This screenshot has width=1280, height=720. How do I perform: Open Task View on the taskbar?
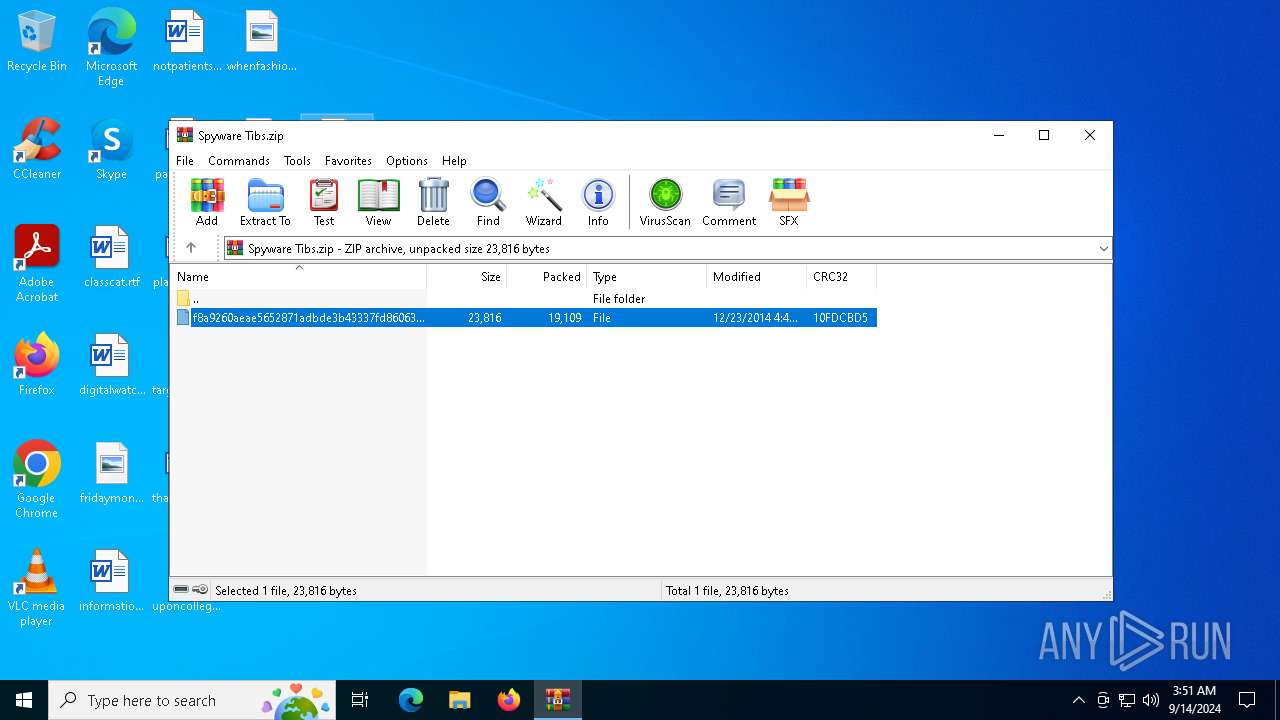point(360,700)
